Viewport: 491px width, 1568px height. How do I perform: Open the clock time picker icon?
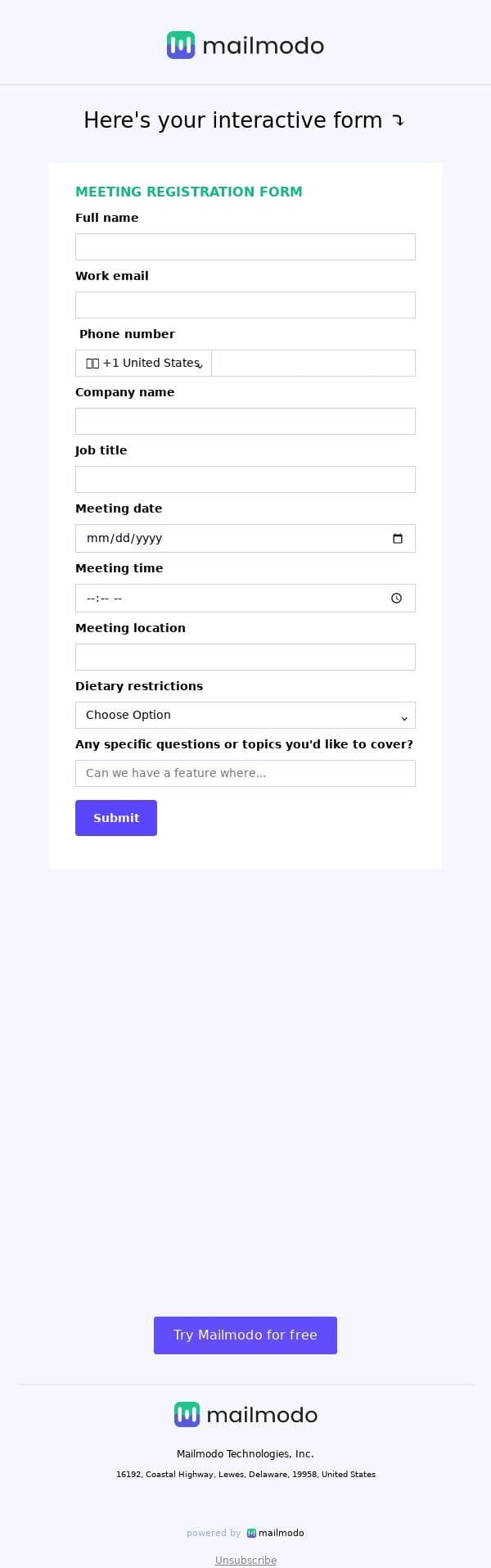[397, 599]
